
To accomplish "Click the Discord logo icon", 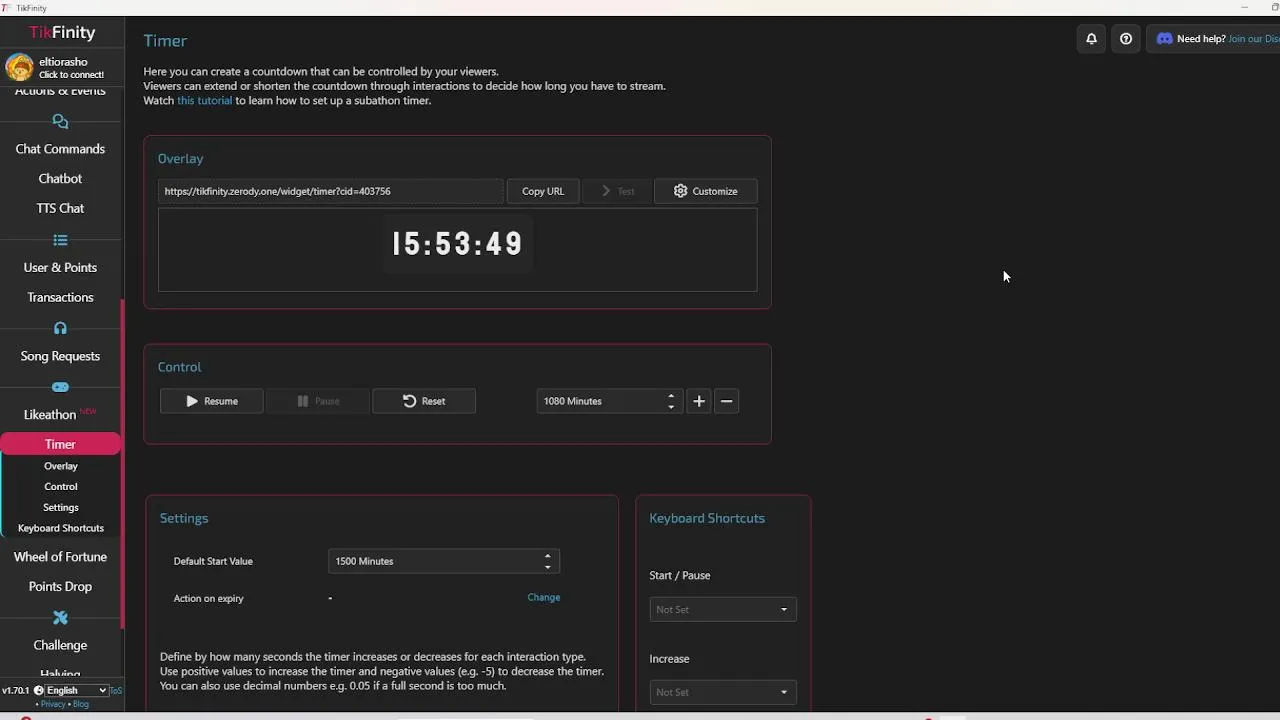I will (x=1164, y=39).
